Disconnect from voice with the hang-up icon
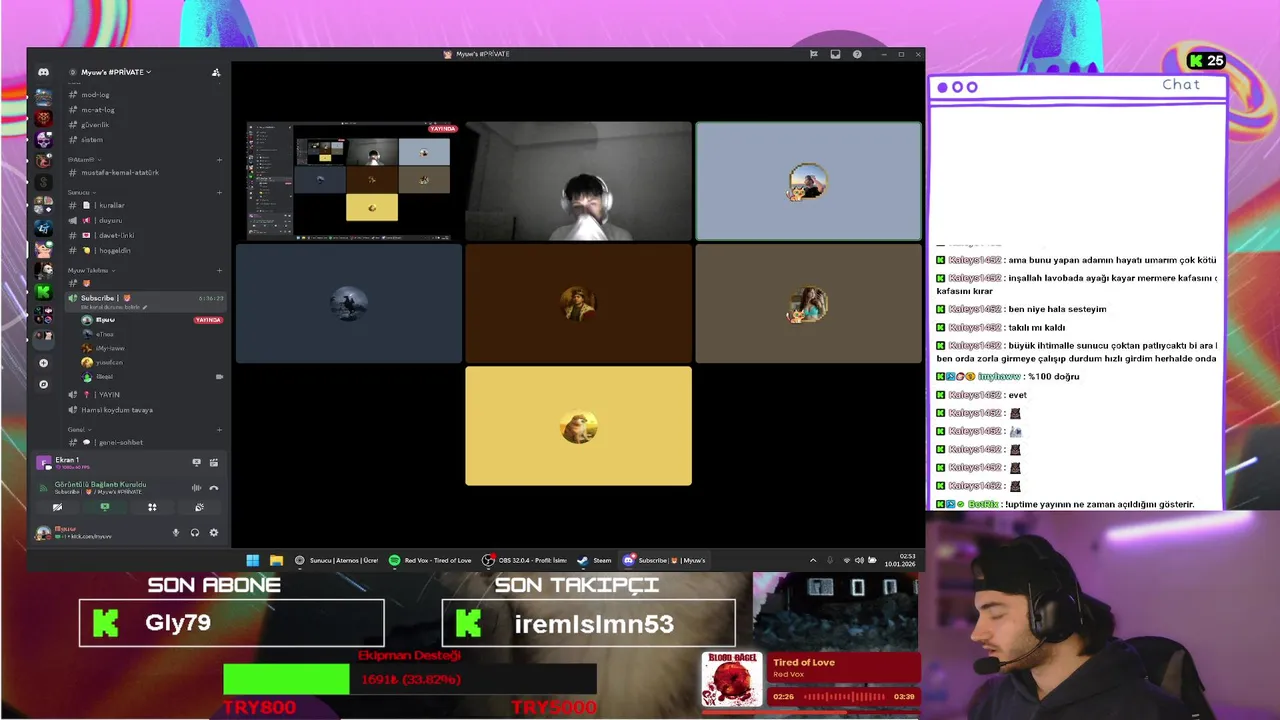Screen dimensions: 1280x720 tap(214, 488)
